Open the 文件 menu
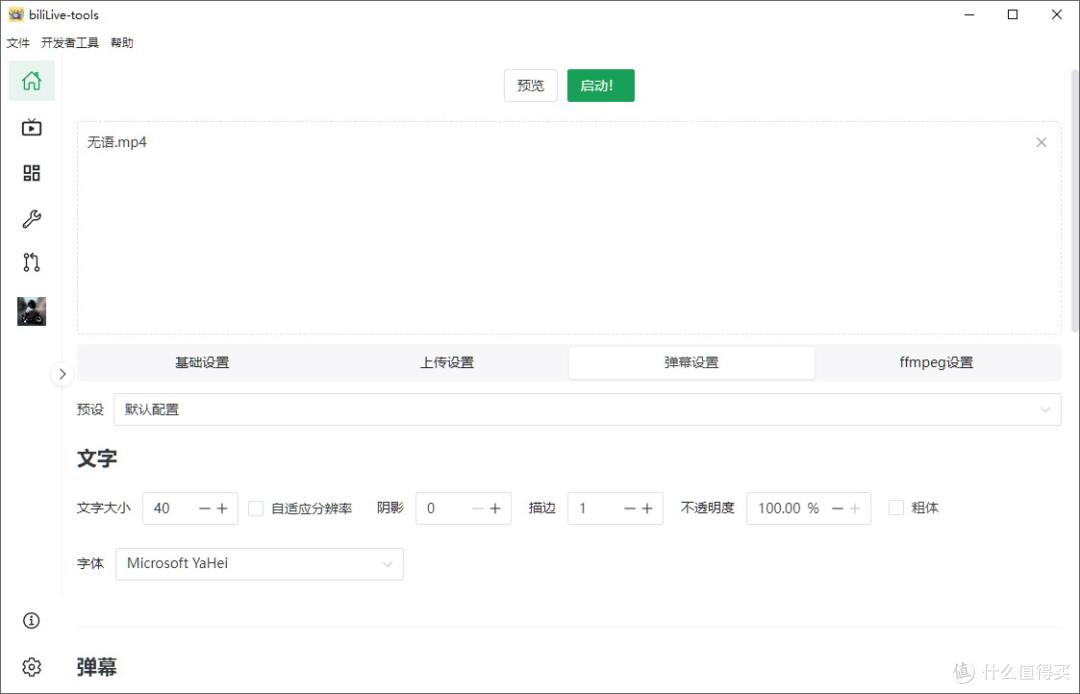1080x694 pixels. coord(18,42)
